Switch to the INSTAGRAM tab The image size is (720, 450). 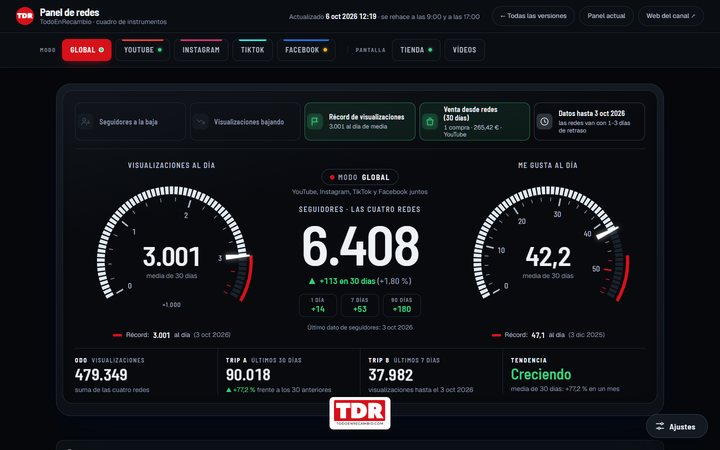(x=201, y=50)
